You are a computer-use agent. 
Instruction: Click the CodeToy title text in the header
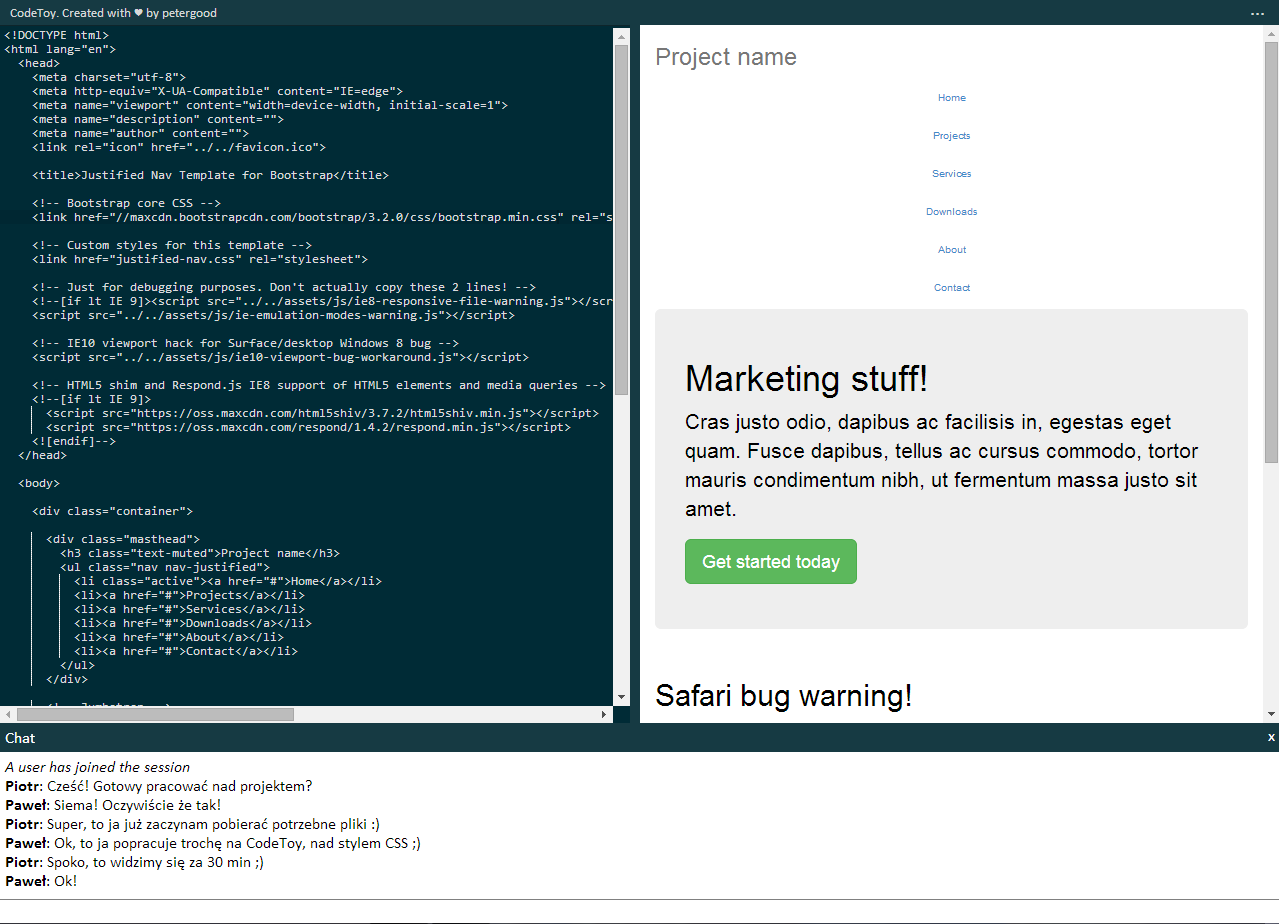click(113, 13)
